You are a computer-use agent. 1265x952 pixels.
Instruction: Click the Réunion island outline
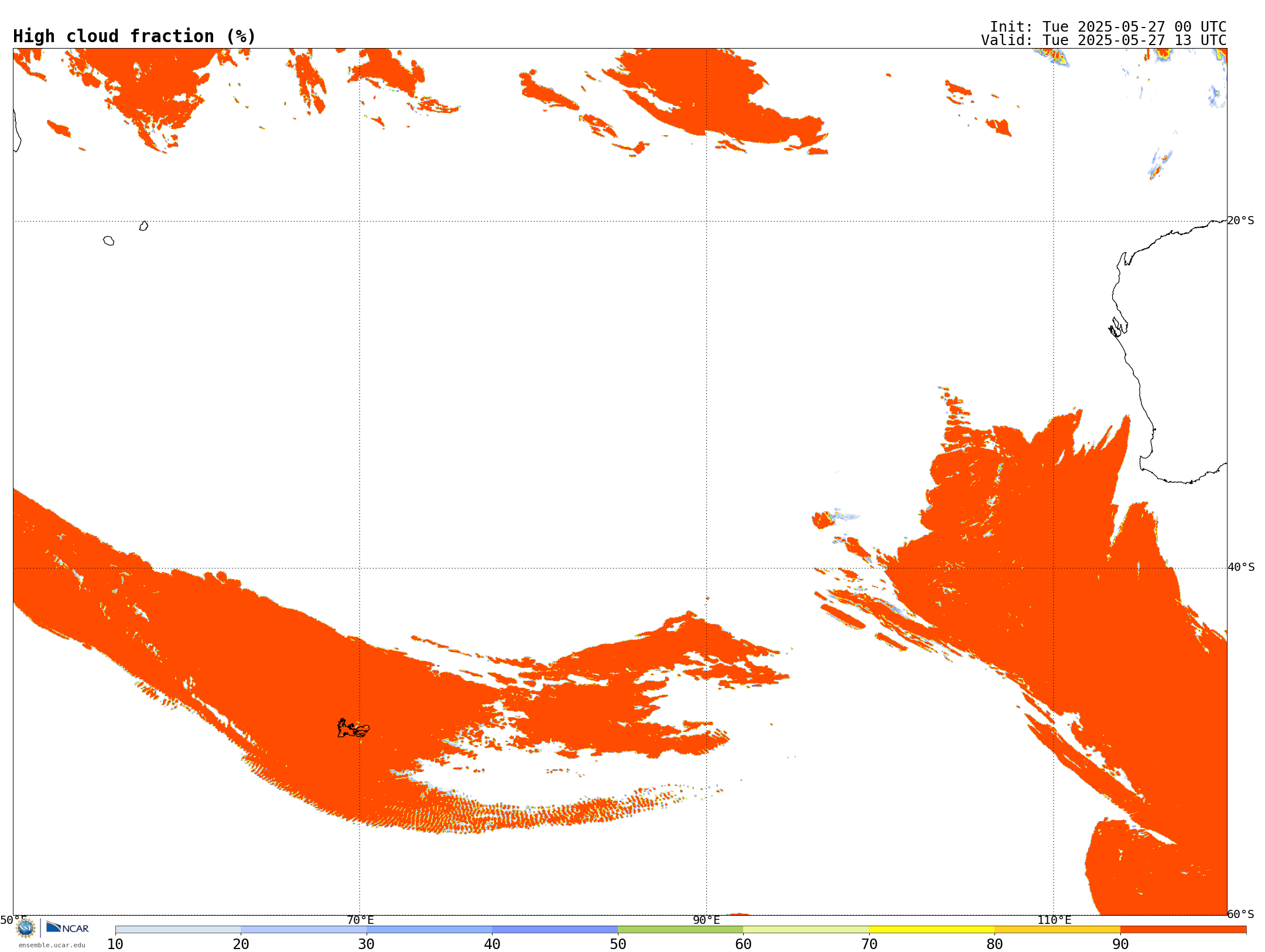point(108,241)
